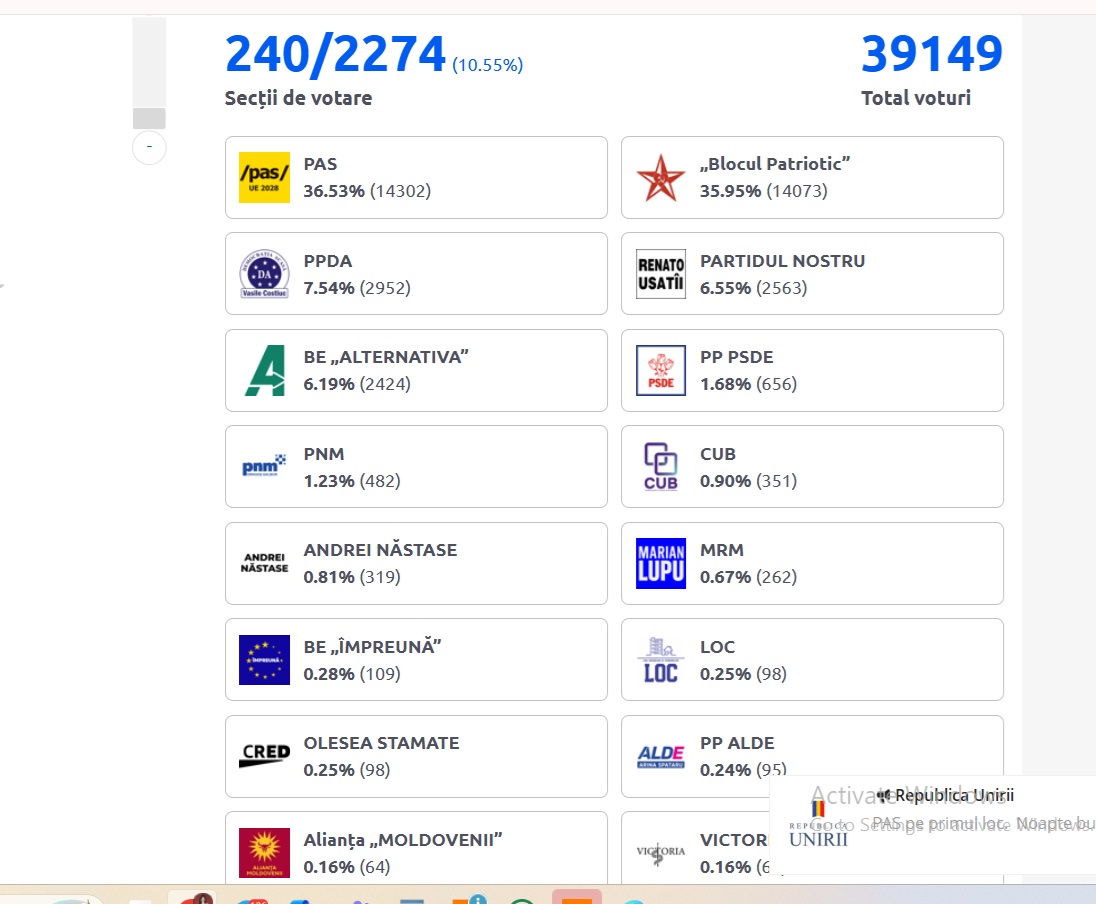Click the blue Marian Lupu logo
Screen dimensions: 1096x904
661,563
